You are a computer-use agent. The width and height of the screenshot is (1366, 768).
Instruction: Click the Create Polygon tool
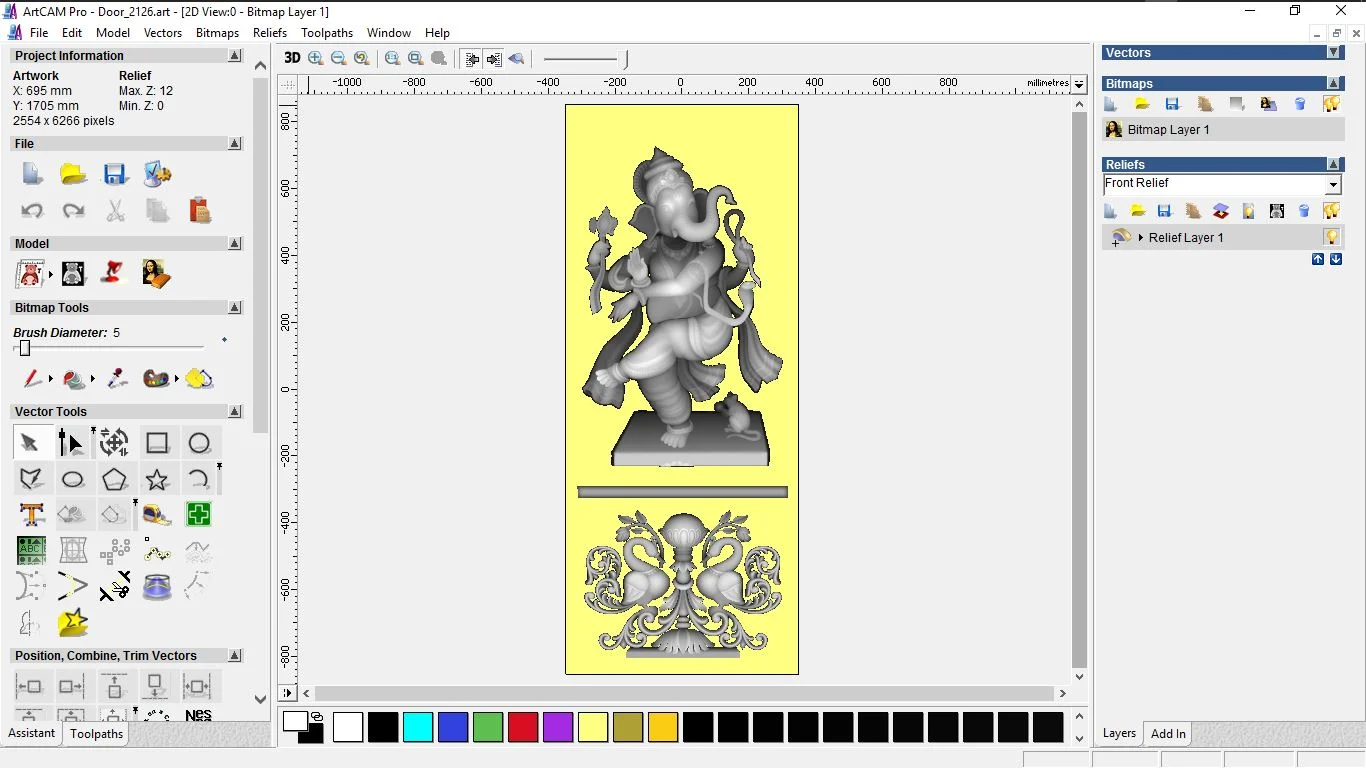[115, 480]
